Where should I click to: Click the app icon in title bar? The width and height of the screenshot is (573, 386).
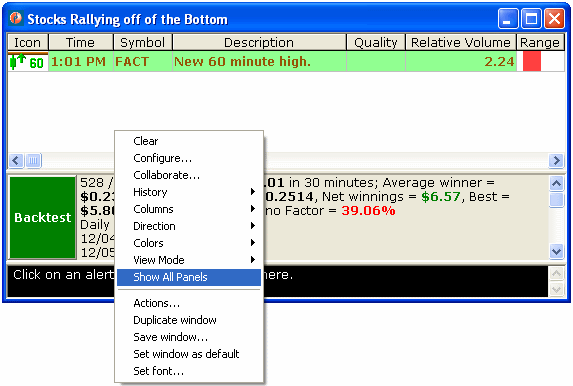click(16, 18)
